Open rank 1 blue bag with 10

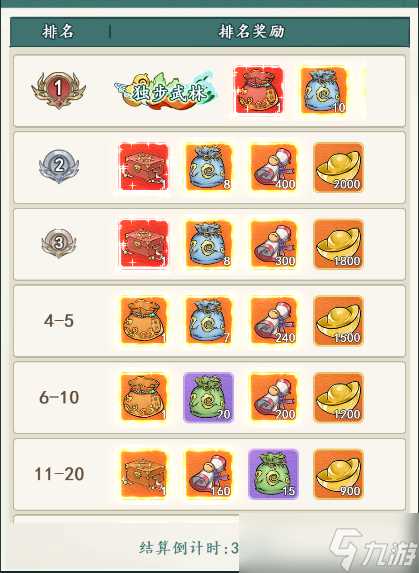(324, 90)
